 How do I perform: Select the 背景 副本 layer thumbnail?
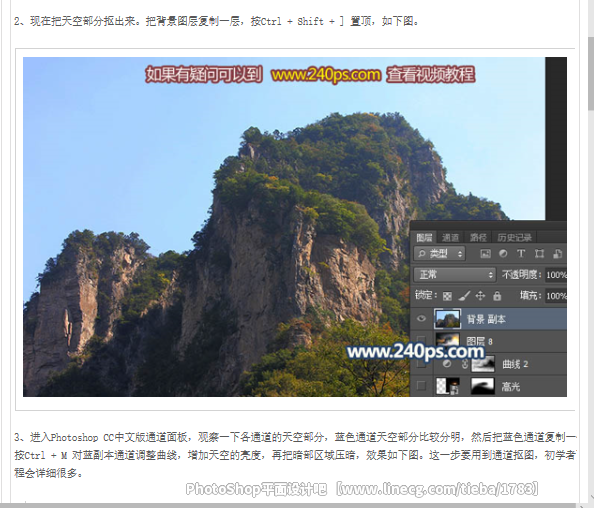click(447, 319)
